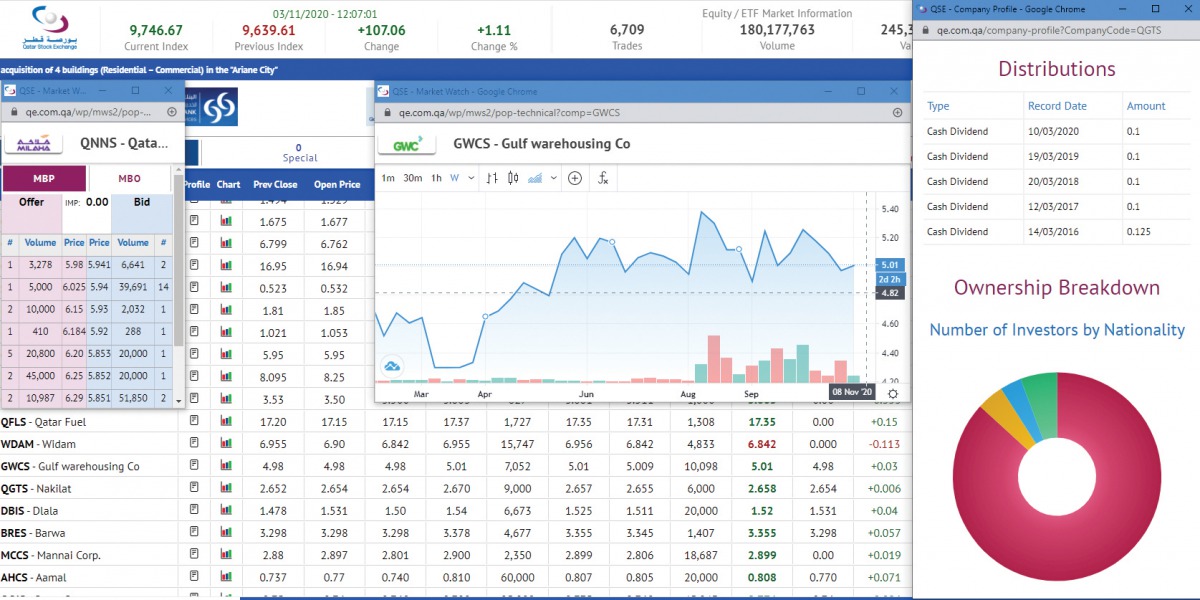Click the add indicator plus icon
Screen dimensions: 1200x600
(573, 178)
